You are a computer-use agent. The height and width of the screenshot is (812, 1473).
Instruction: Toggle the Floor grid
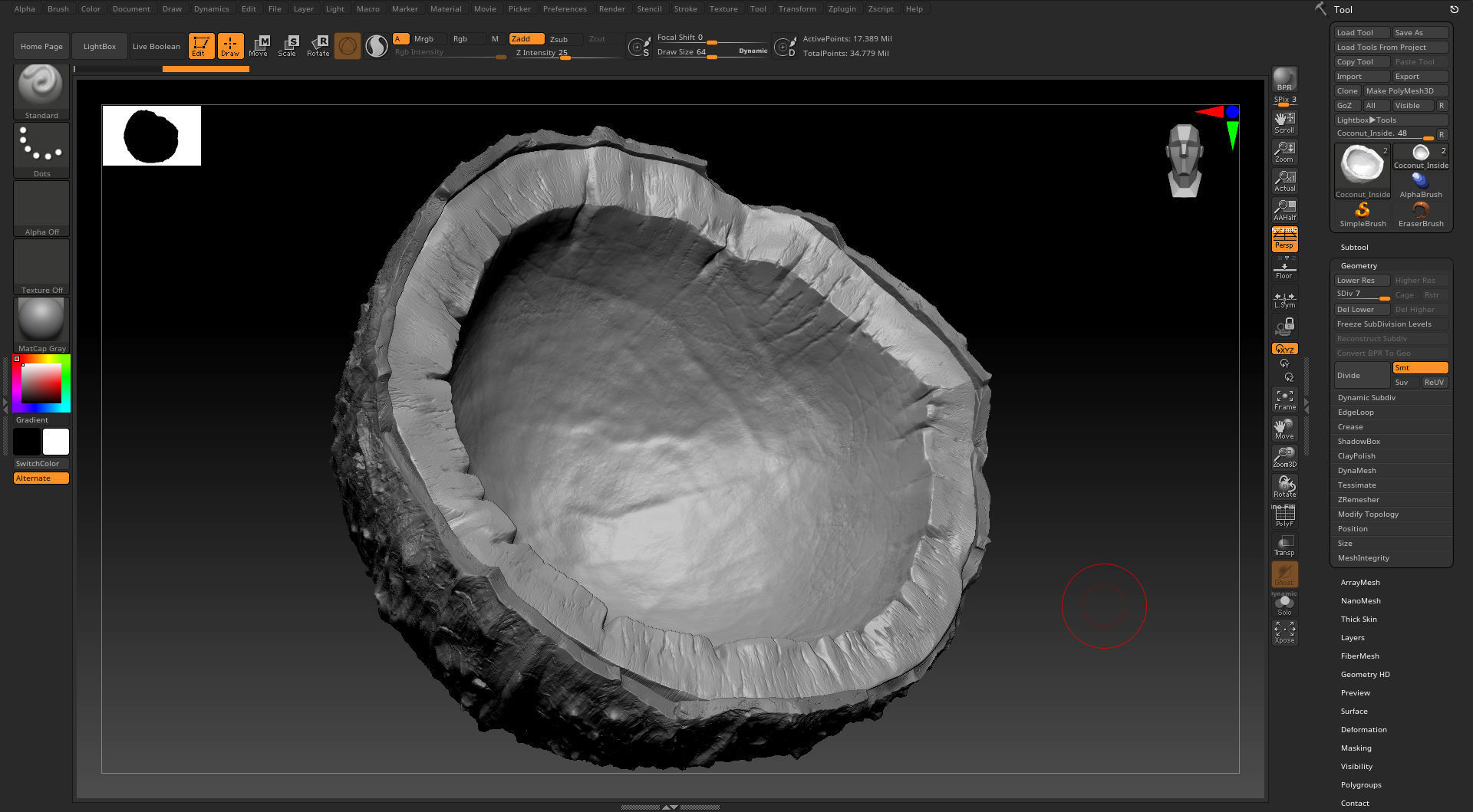1284,268
